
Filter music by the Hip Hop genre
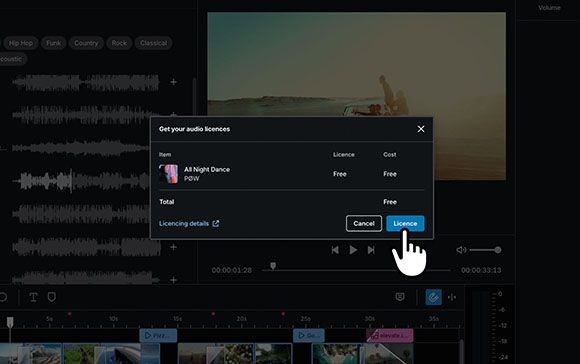pyautogui.click(x=21, y=43)
